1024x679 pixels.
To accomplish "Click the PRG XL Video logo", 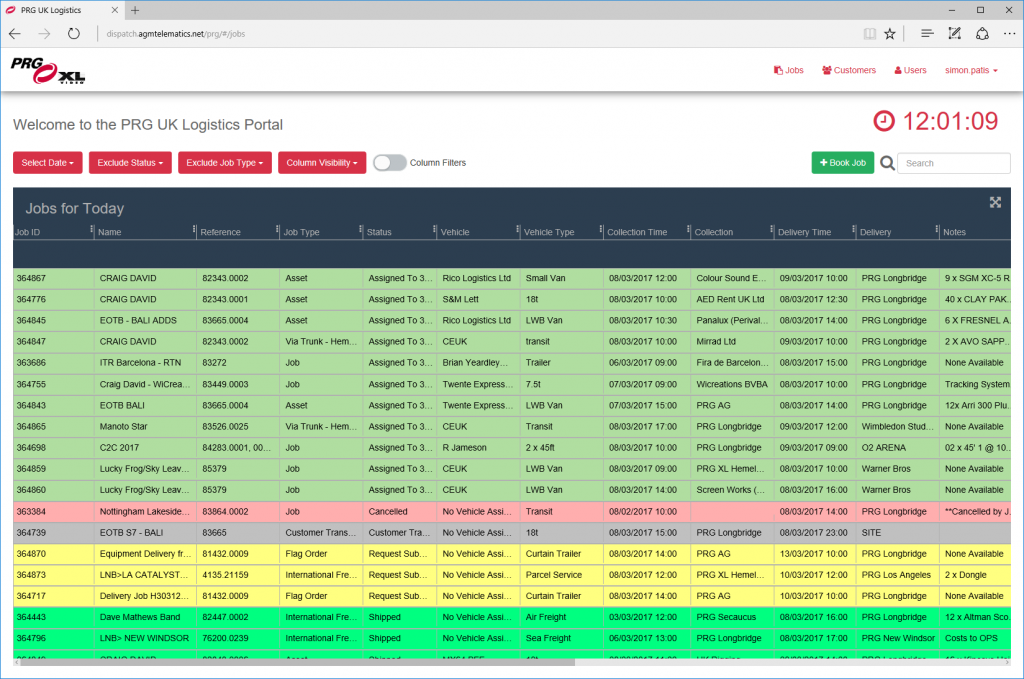I will [49, 70].
